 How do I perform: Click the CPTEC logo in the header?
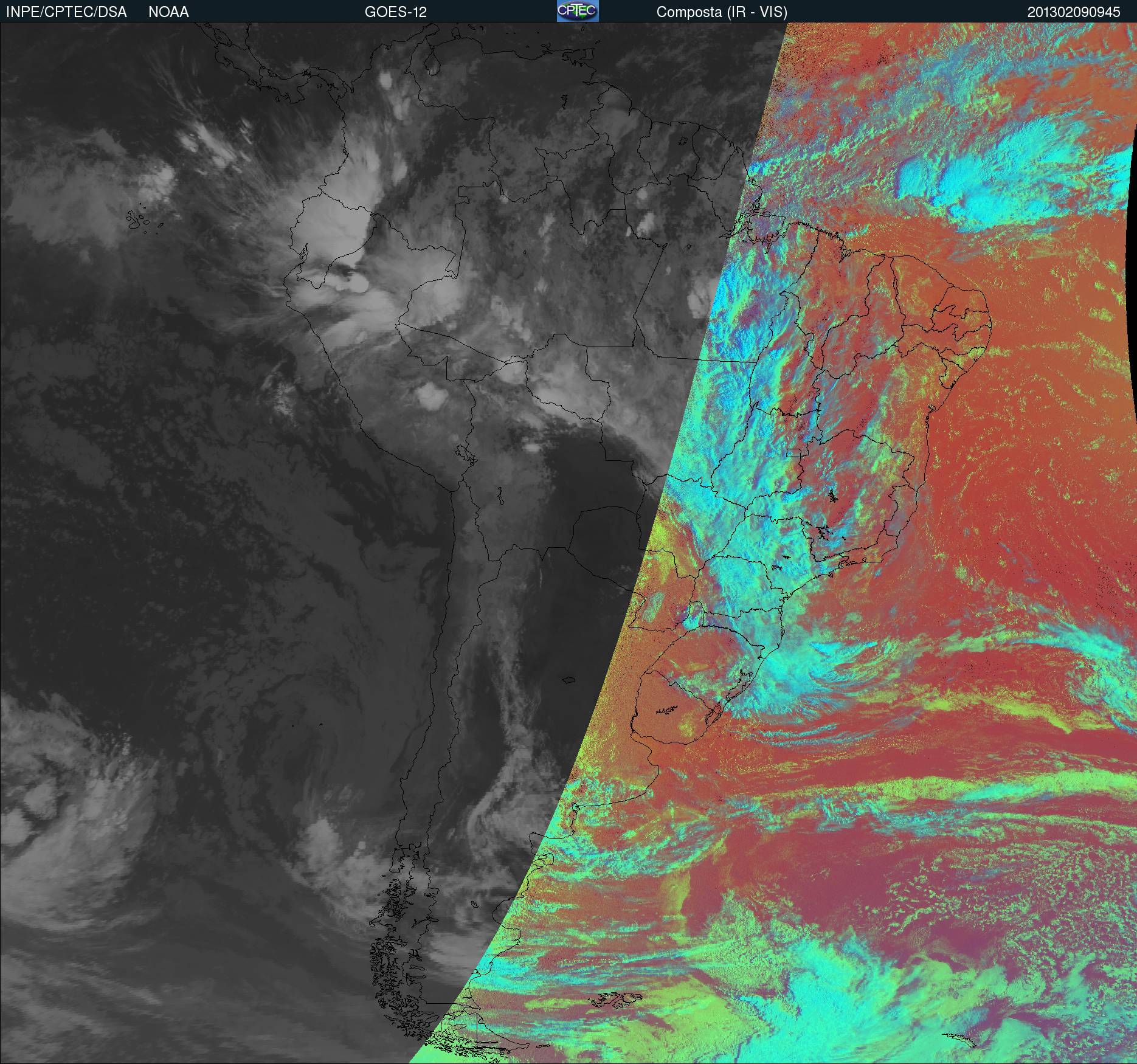coord(578,11)
